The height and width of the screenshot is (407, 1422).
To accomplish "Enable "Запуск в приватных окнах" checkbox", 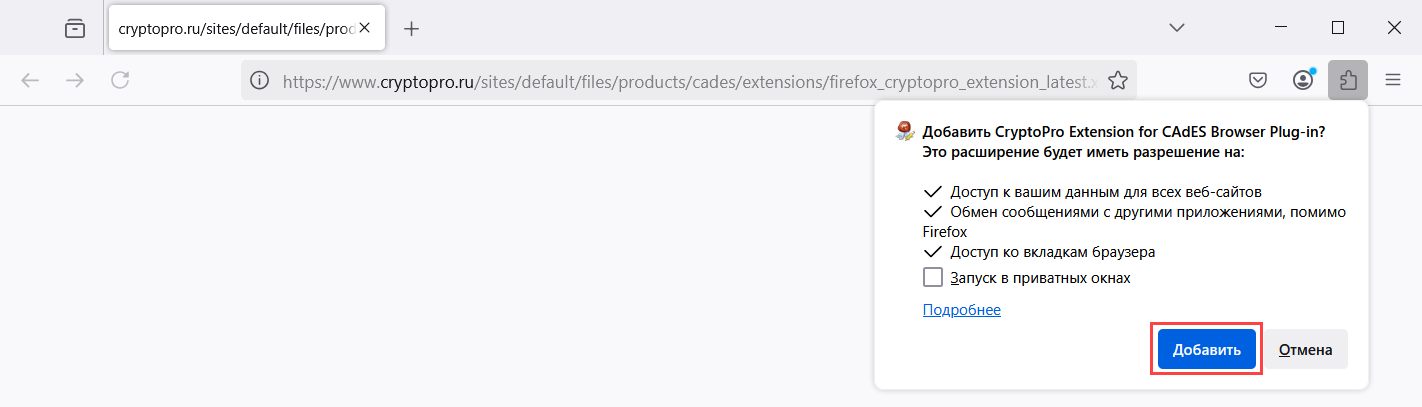I will click(x=933, y=277).
